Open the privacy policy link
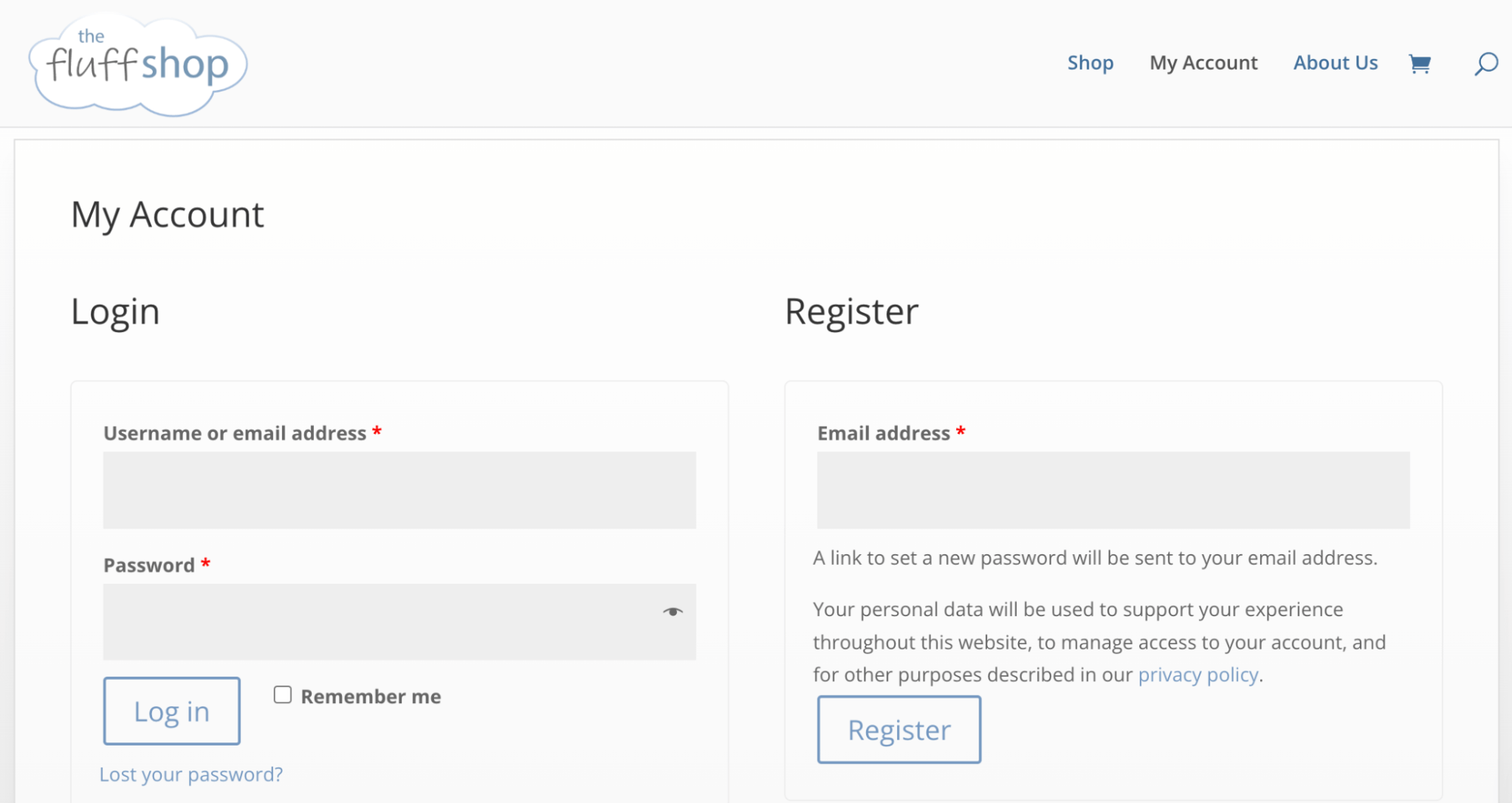This screenshot has width=1512, height=803. (x=1197, y=674)
